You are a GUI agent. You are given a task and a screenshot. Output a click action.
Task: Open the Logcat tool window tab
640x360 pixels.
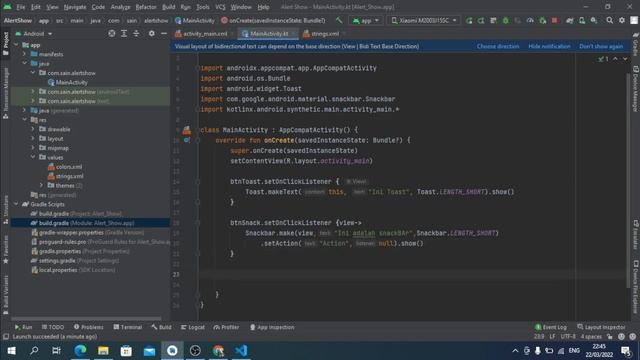tap(193, 327)
